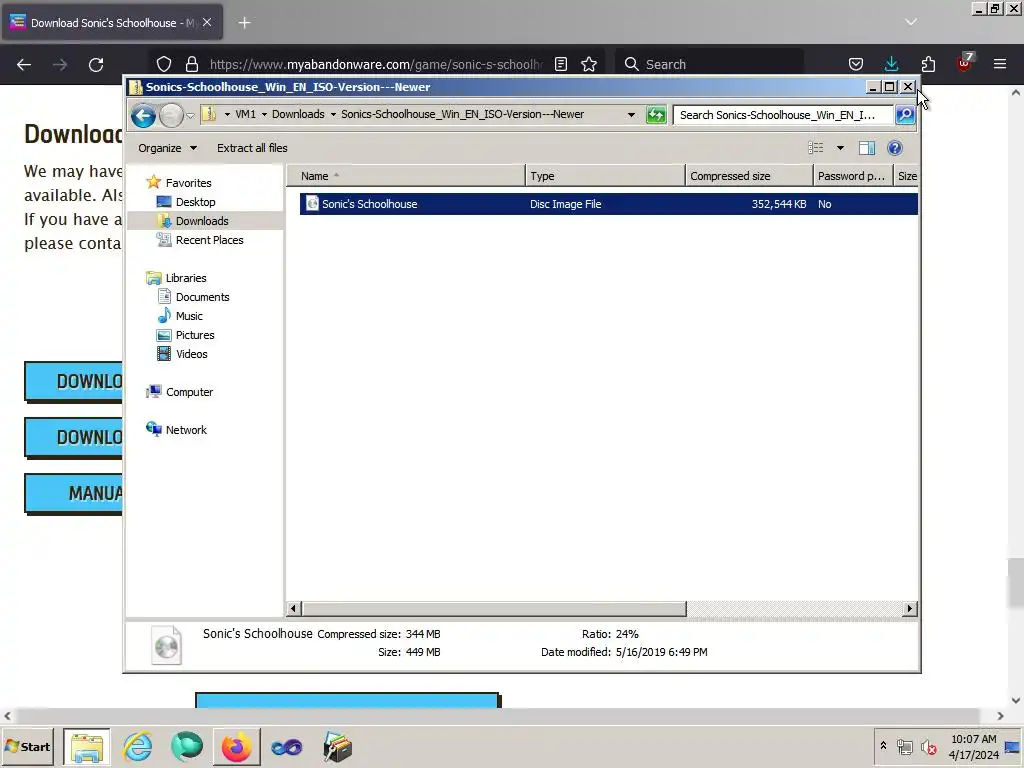
Task: Click the 352,544 KB size cell
Action: coord(778,204)
